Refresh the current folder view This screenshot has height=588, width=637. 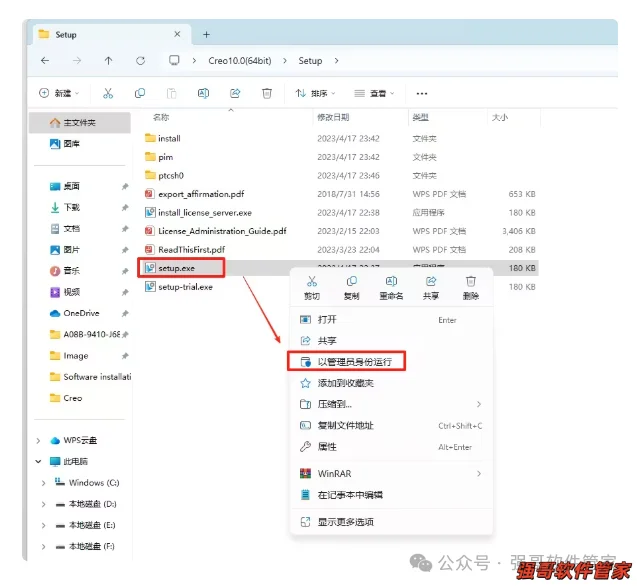[x=141, y=61]
